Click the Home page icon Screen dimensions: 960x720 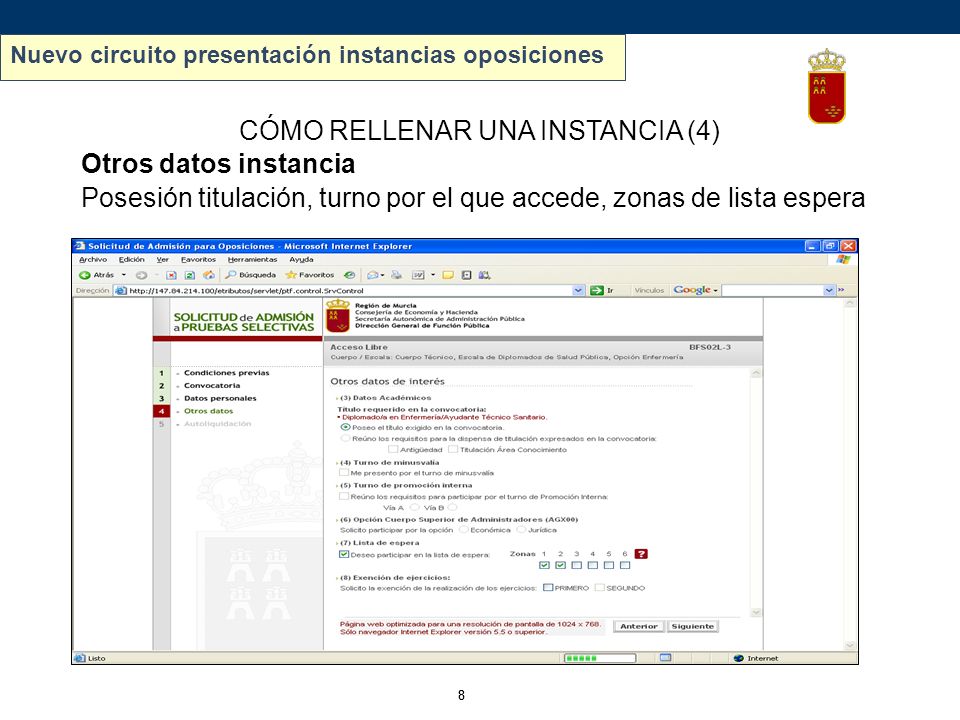(209, 276)
